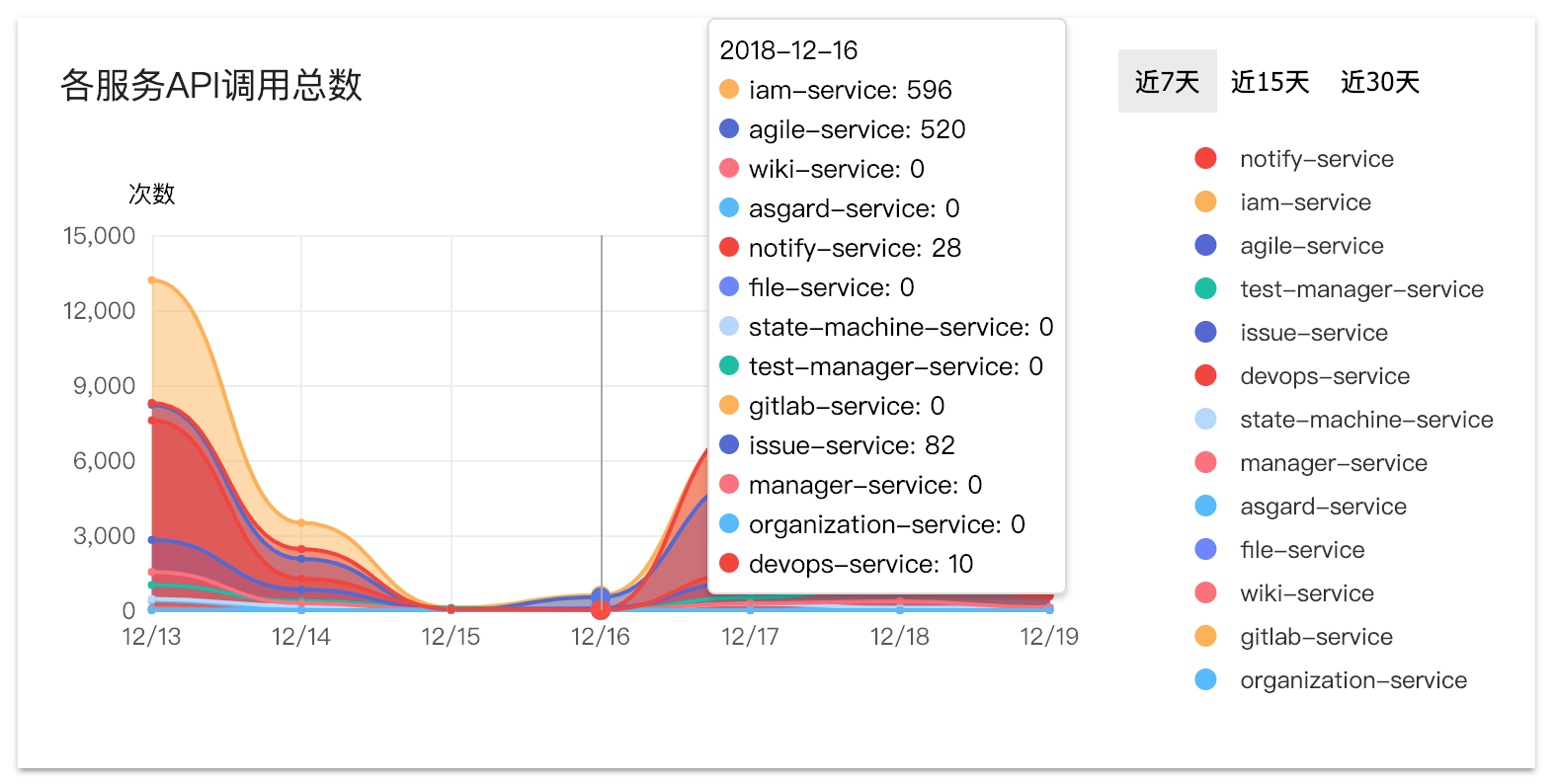Image resolution: width=1557 pixels, height=784 pixels.
Task: Click the highlighted 12/16 data point marker
Action: click(x=601, y=609)
